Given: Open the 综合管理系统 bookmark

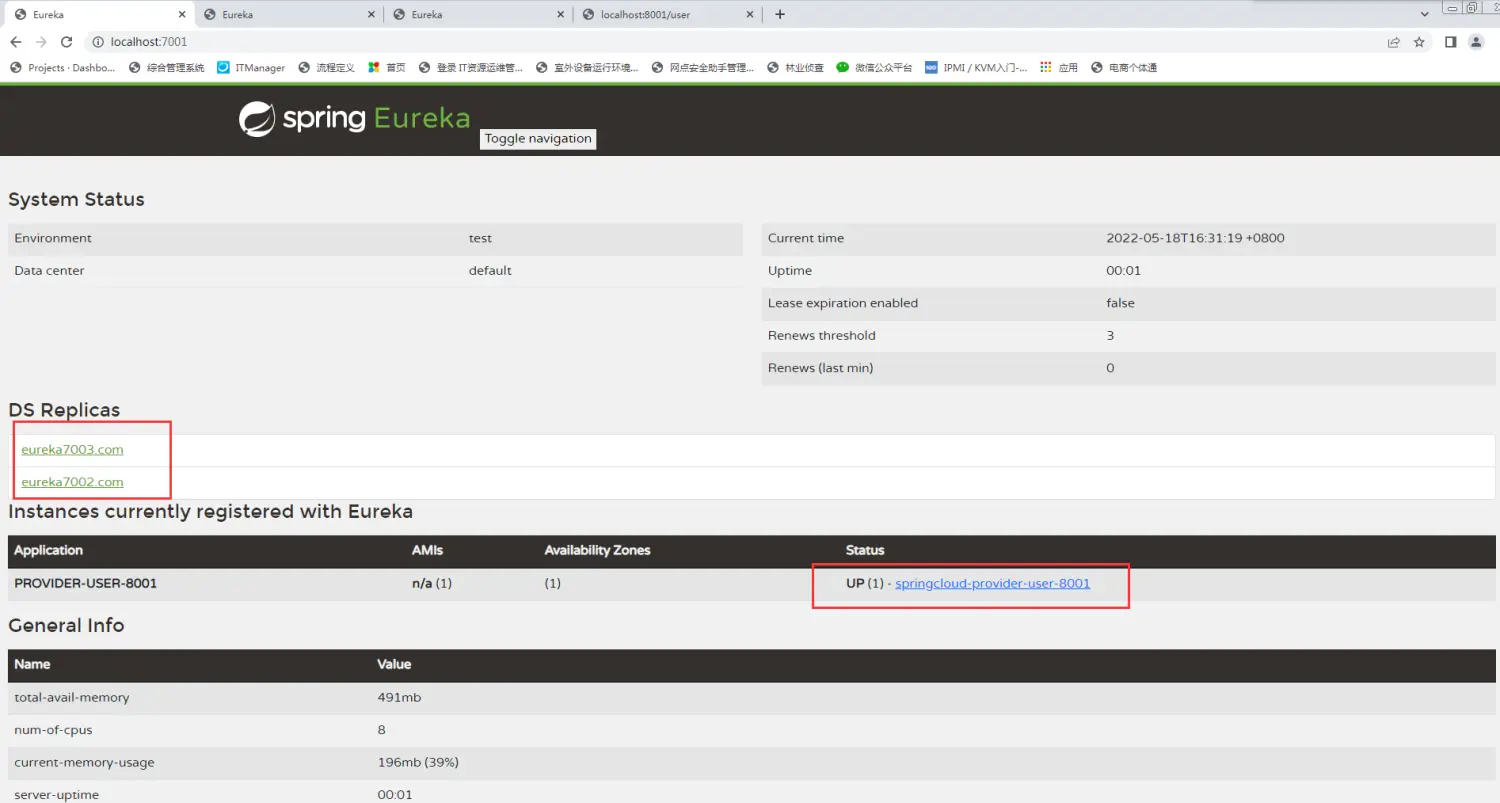Looking at the screenshot, I should point(167,68).
